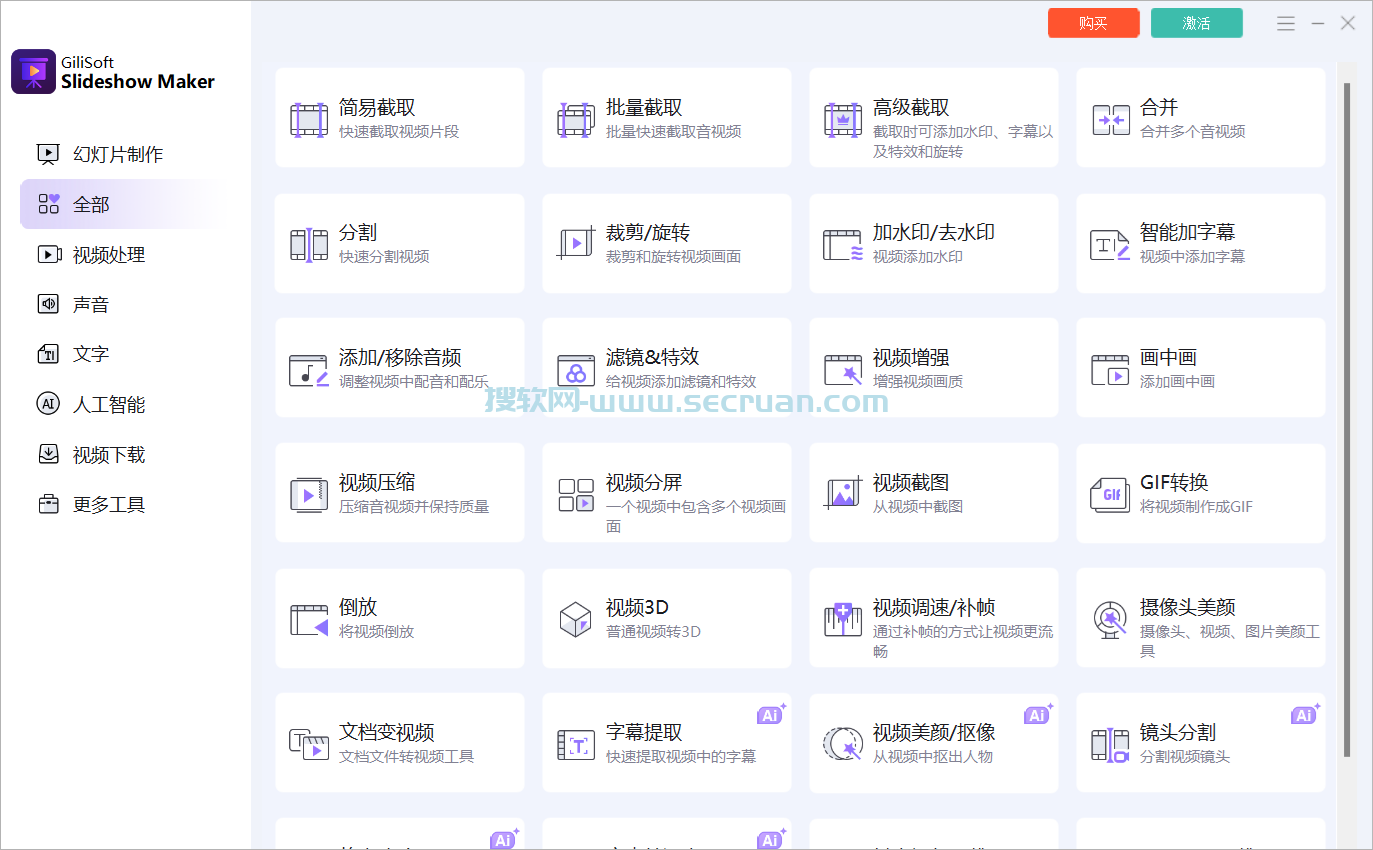The height and width of the screenshot is (850, 1373).
Task: Click the 加水印/去水印 icon
Action: click(x=842, y=245)
